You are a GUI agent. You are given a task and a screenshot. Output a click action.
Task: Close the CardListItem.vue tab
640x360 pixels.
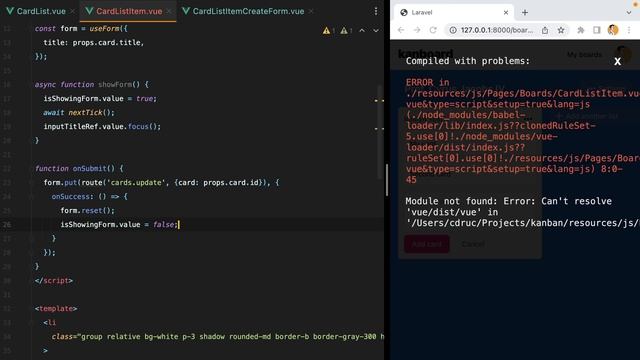click(169, 11)
